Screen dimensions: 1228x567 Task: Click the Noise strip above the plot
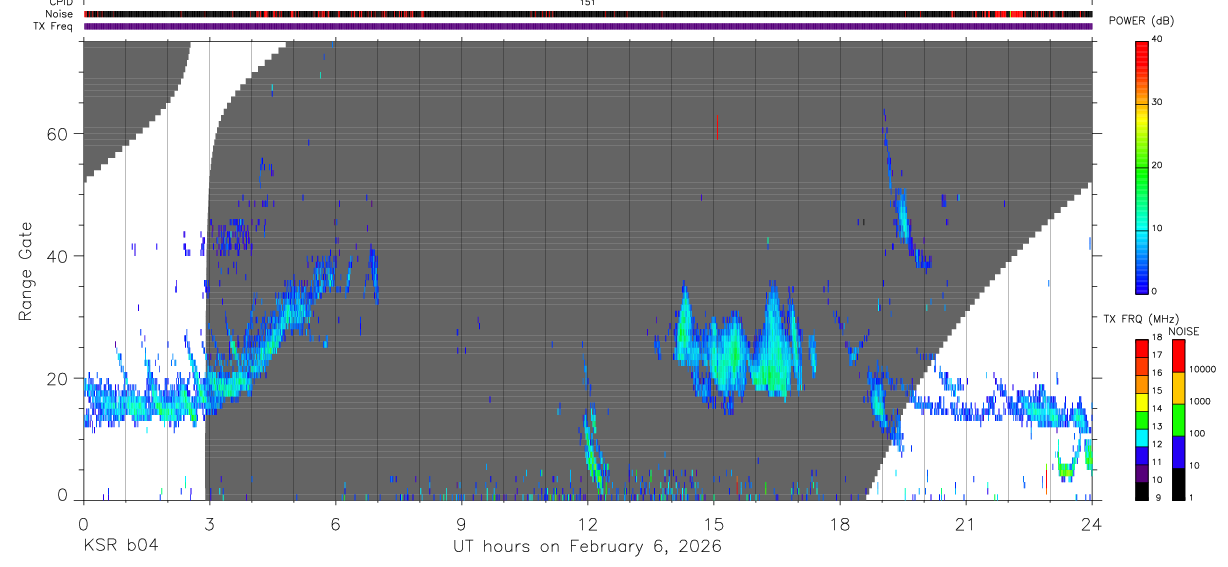point(588,14)
